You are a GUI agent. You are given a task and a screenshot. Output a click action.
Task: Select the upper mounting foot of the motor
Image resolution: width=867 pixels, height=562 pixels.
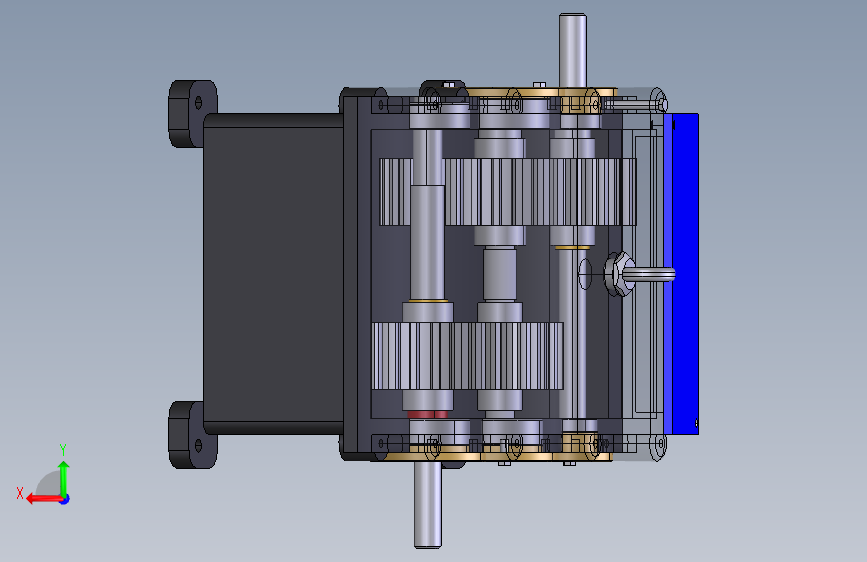tap(192, 113)
